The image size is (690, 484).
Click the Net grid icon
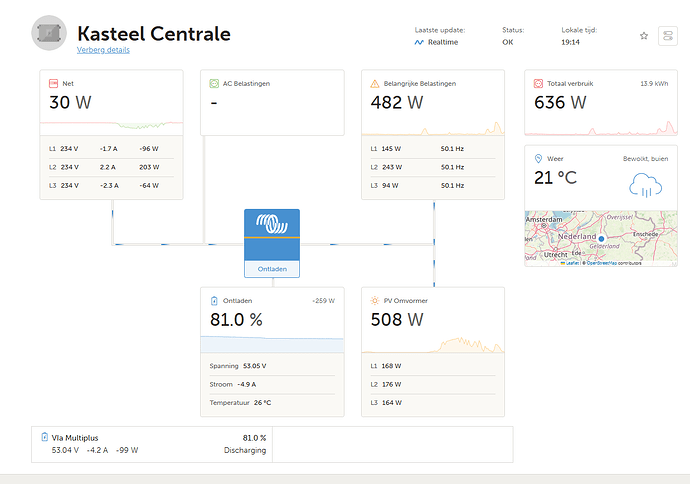[x=53, y=84]
